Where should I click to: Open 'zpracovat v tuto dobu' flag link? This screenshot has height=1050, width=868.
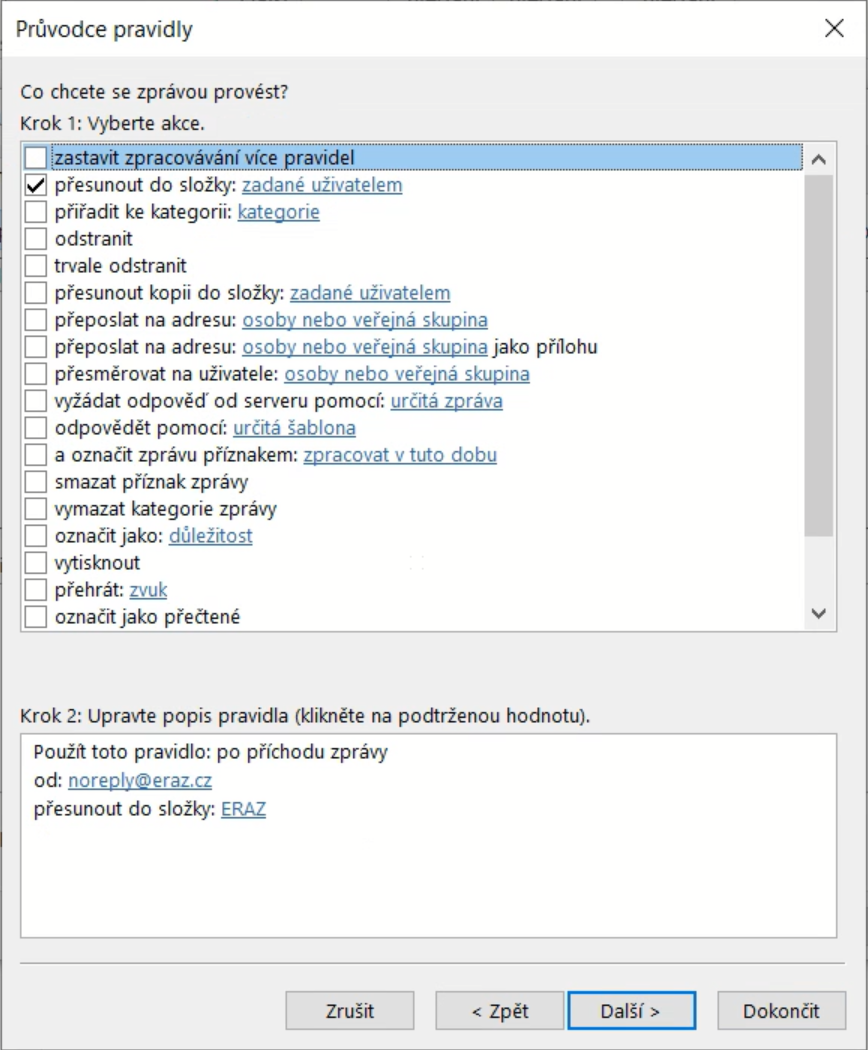(x=400, y=455)
